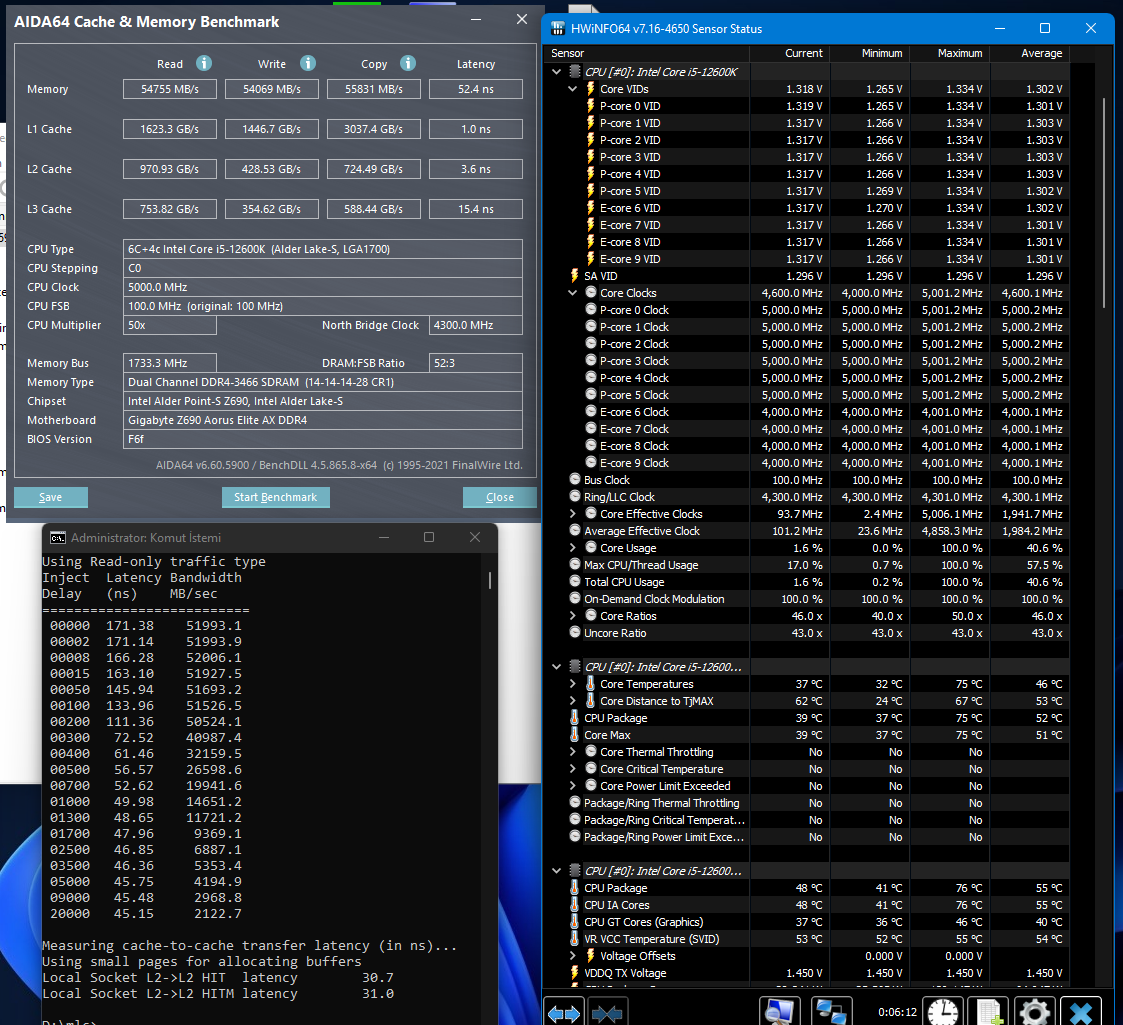Reset the clock timer icon in HWiNFO
This screenshot has width=1123, height=1025.
944,1012
